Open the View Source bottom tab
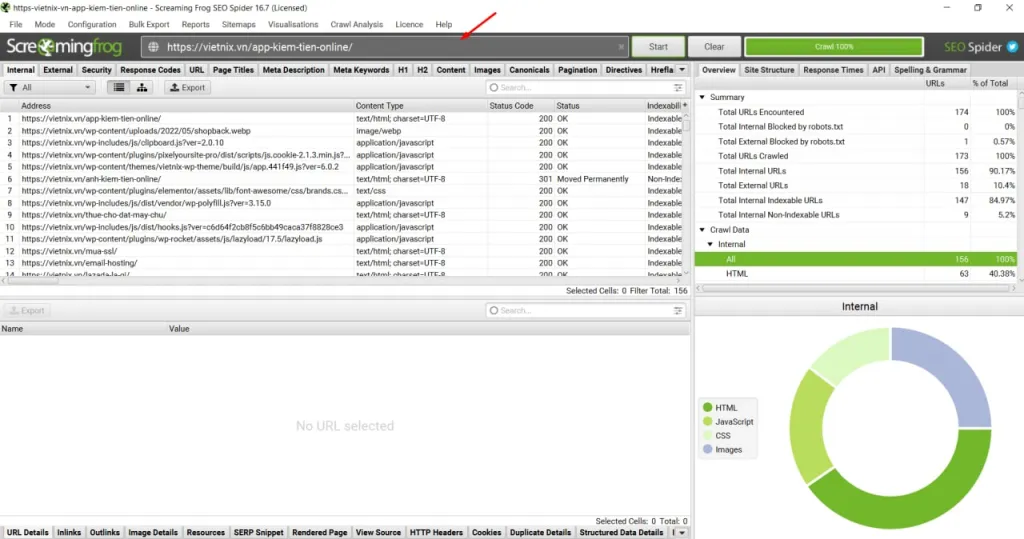 coord(378,532)
